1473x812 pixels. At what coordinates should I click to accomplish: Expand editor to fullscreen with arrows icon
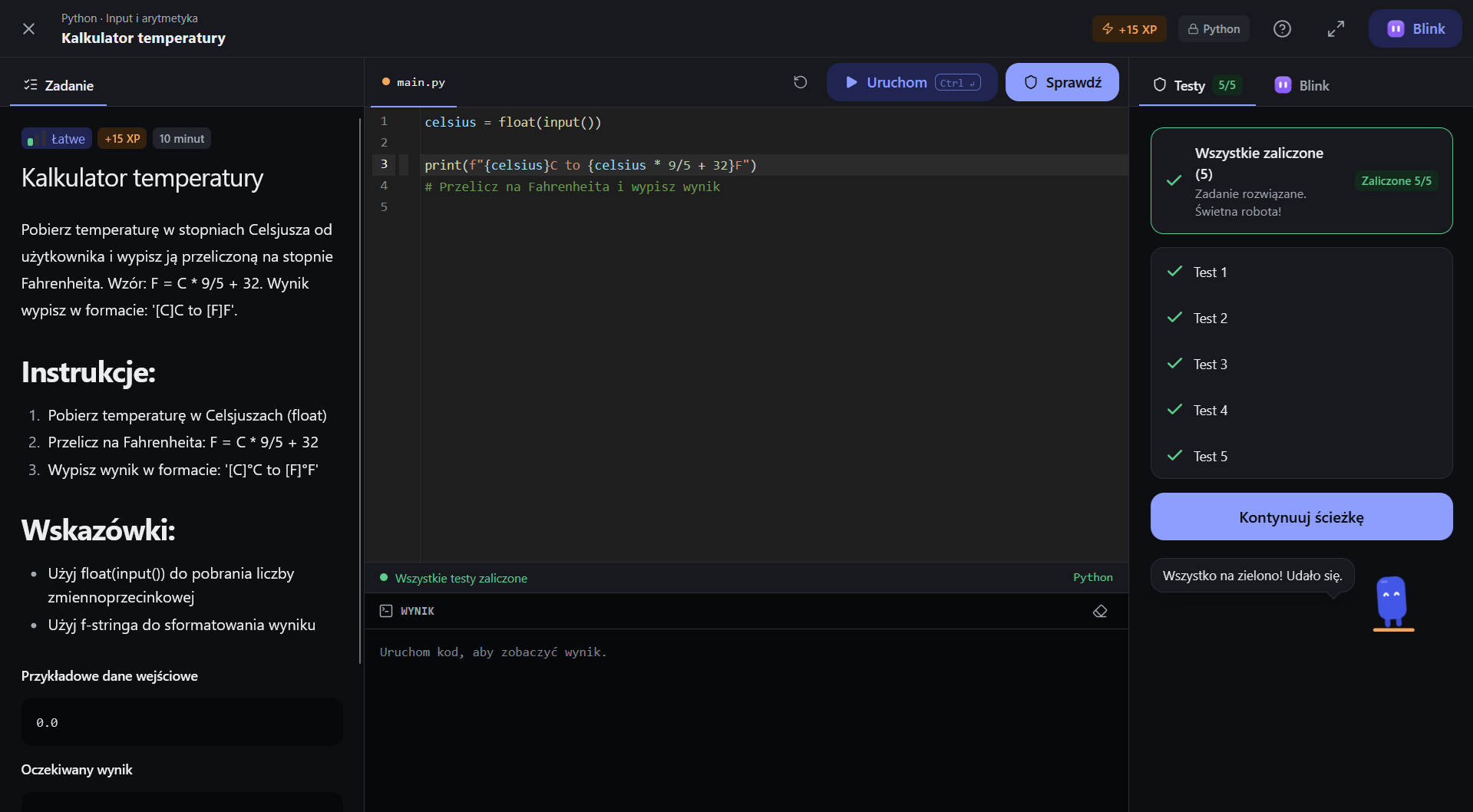[1336, 28]
